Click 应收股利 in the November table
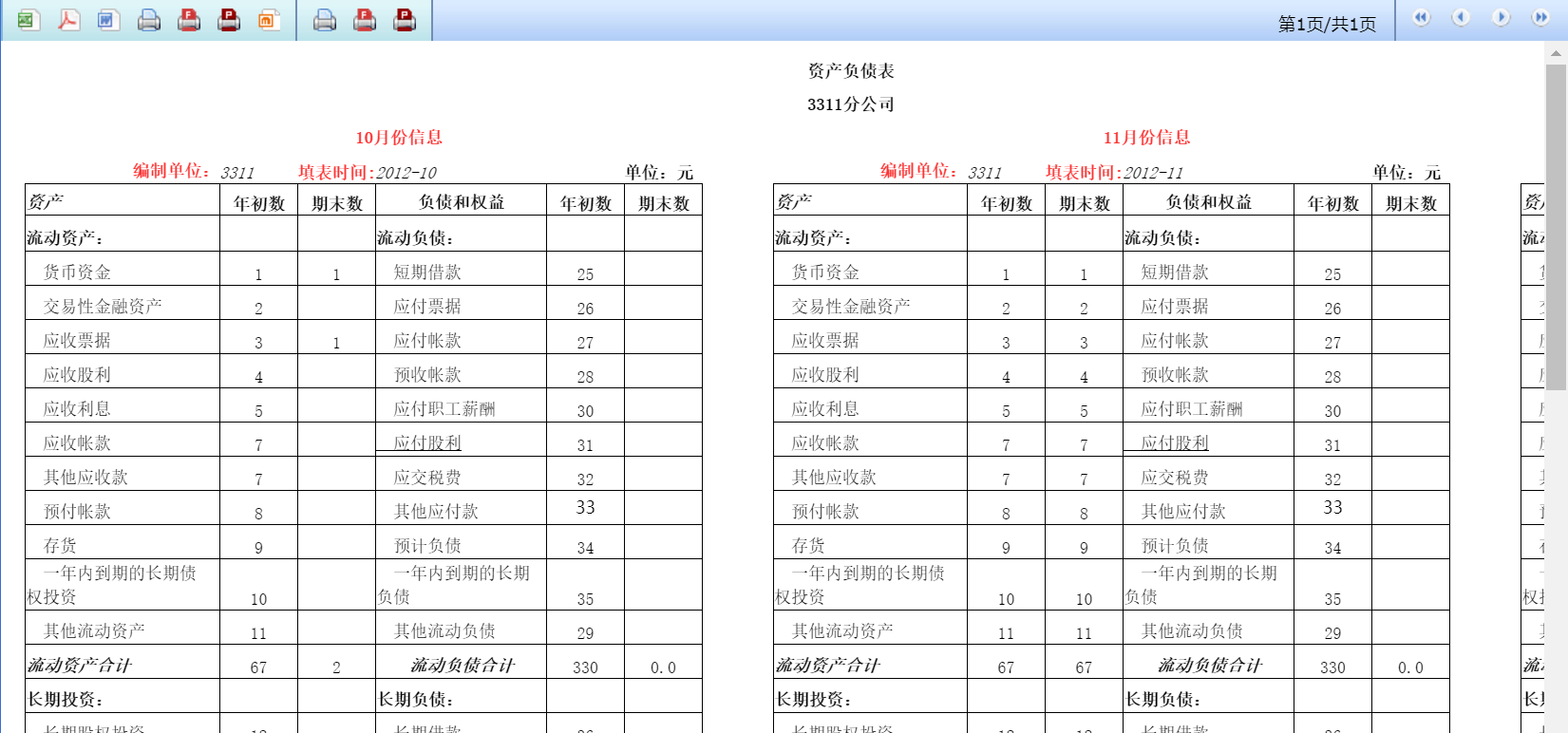 [825, 375]
